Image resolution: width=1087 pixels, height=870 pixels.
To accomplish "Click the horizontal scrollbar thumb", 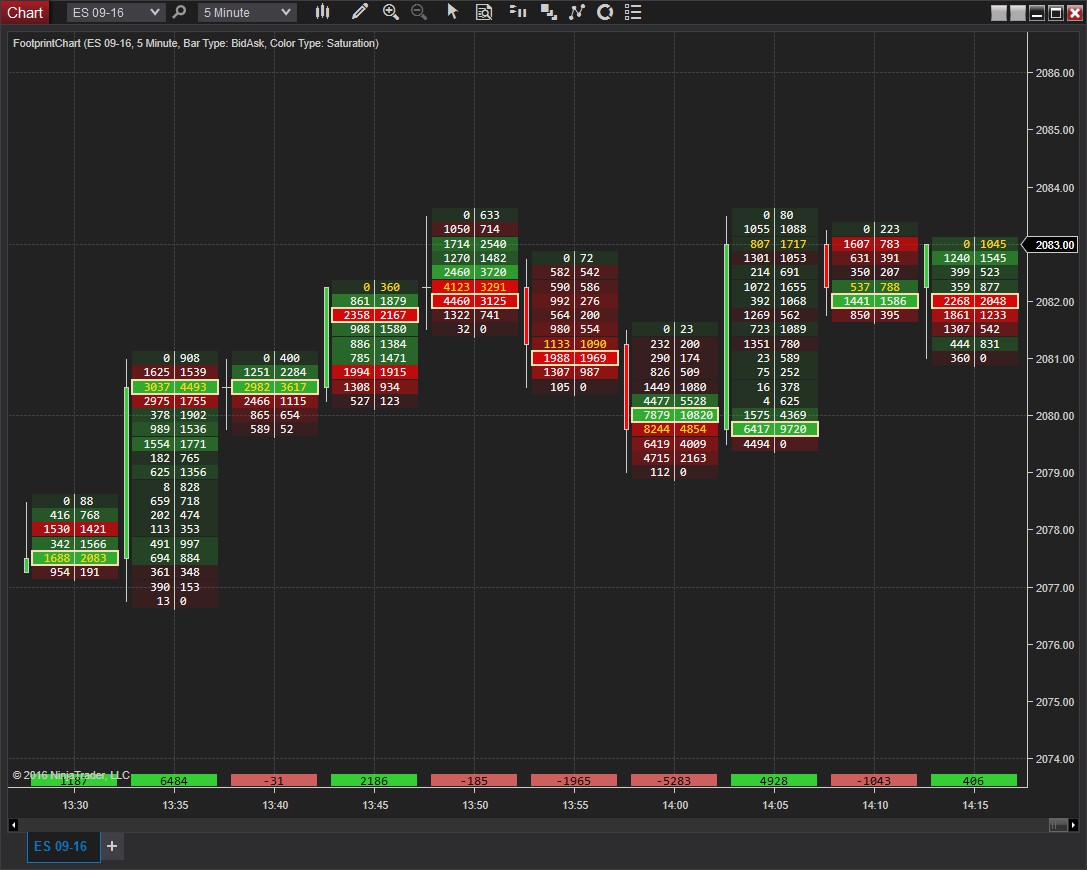I will coord(1058,825).
